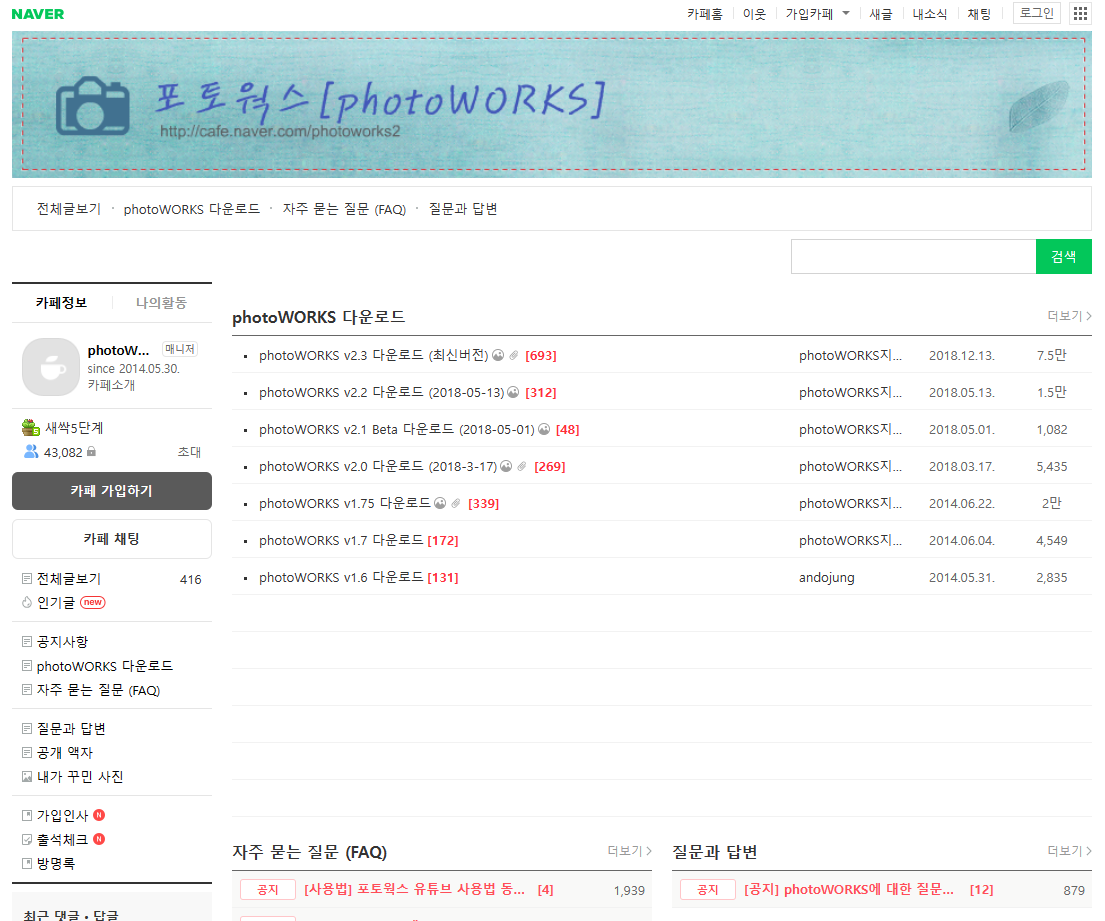Viewport: 1105px width, 921px height.
Task: Click inside the search input field
Action: (912, 256)
